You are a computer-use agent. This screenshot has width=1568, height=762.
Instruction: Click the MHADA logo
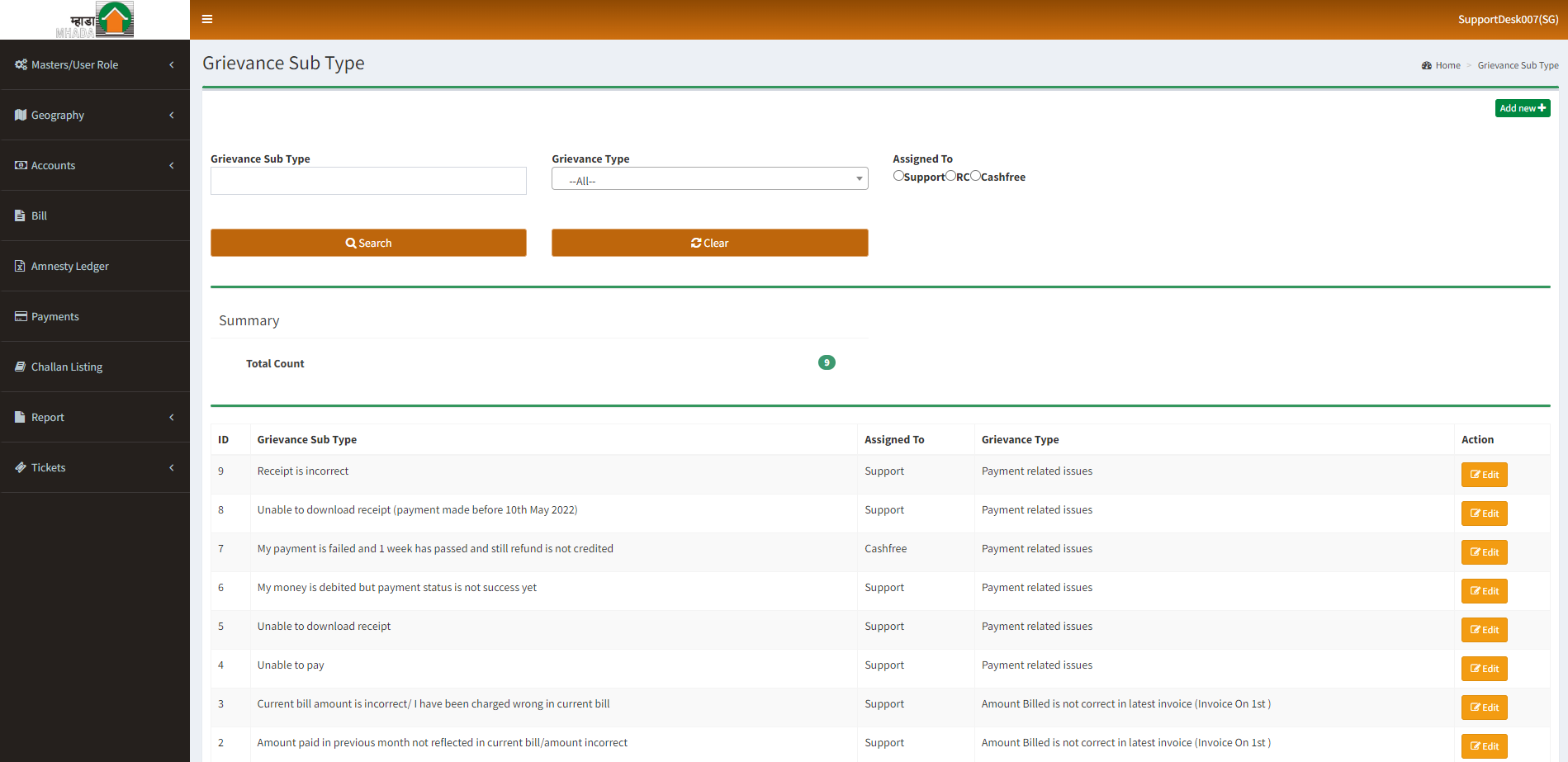click(x=95, y=20)
